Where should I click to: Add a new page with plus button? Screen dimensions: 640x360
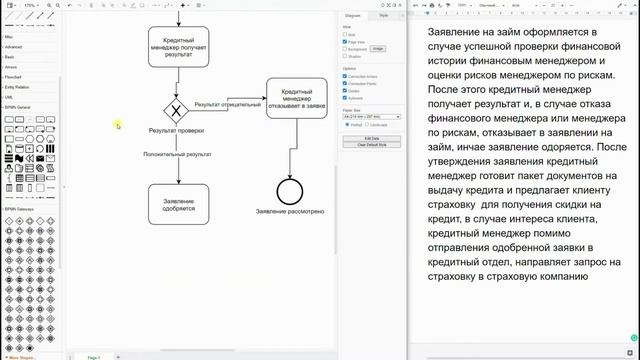click(x=118, y=357)
